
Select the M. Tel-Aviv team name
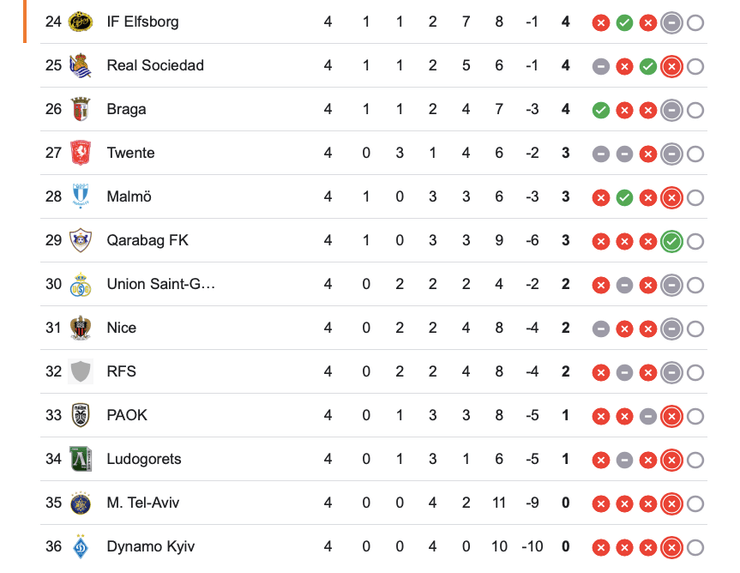point(143,503)
